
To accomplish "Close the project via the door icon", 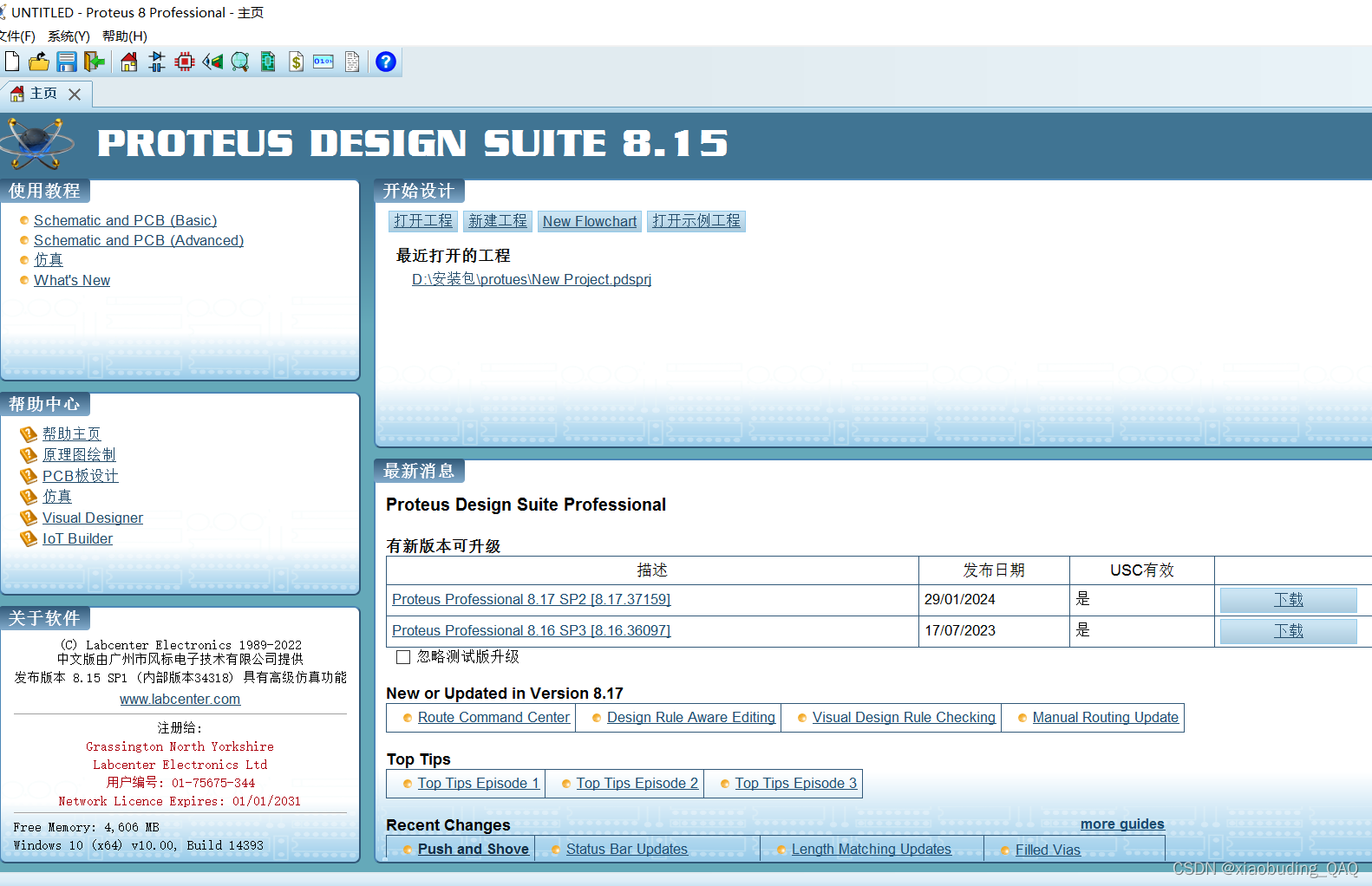I will (94, 62).
